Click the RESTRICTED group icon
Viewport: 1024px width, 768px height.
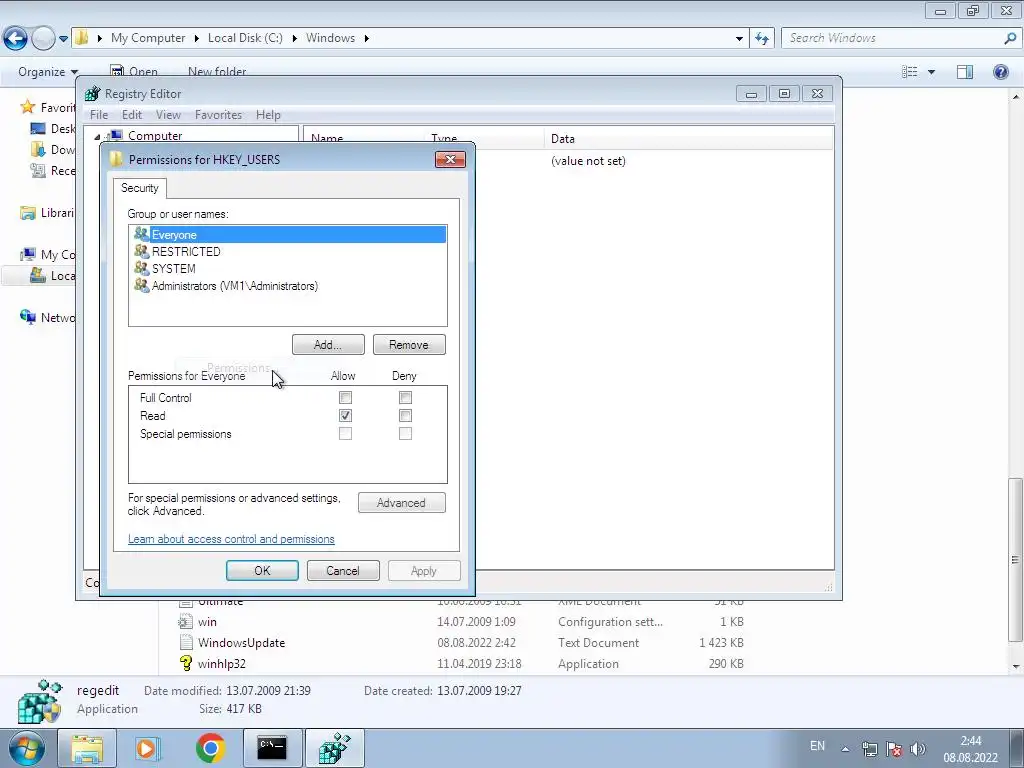click(x=142, y=251)
